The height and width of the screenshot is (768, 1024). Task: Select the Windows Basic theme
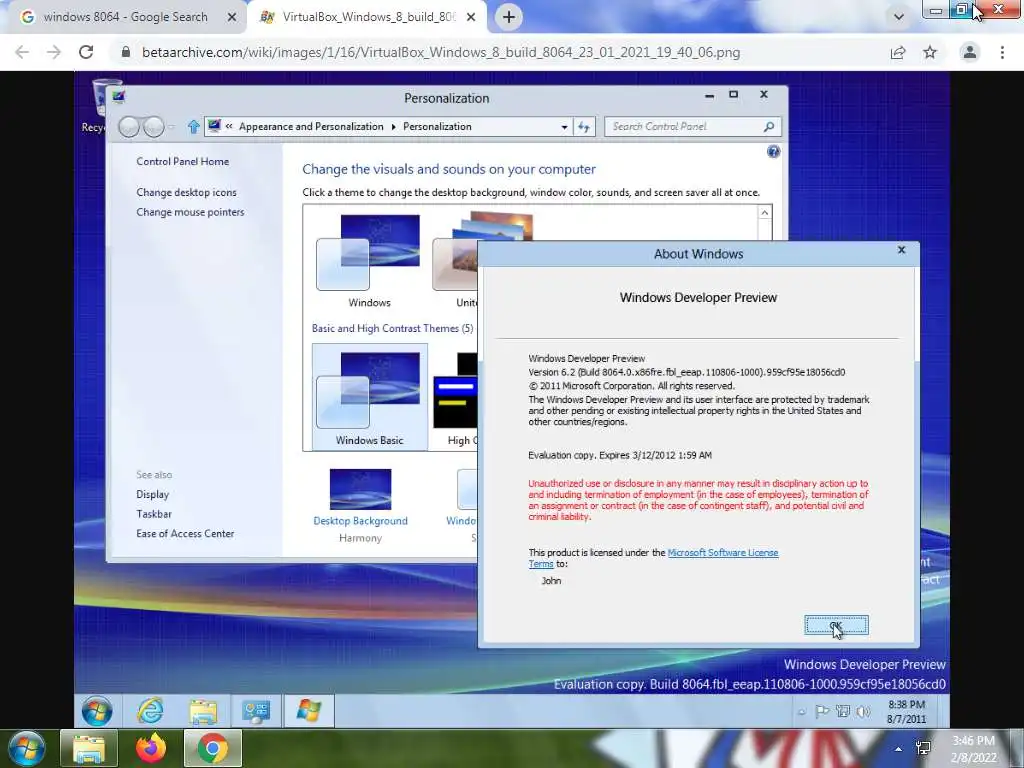click(x=370, y=397)
